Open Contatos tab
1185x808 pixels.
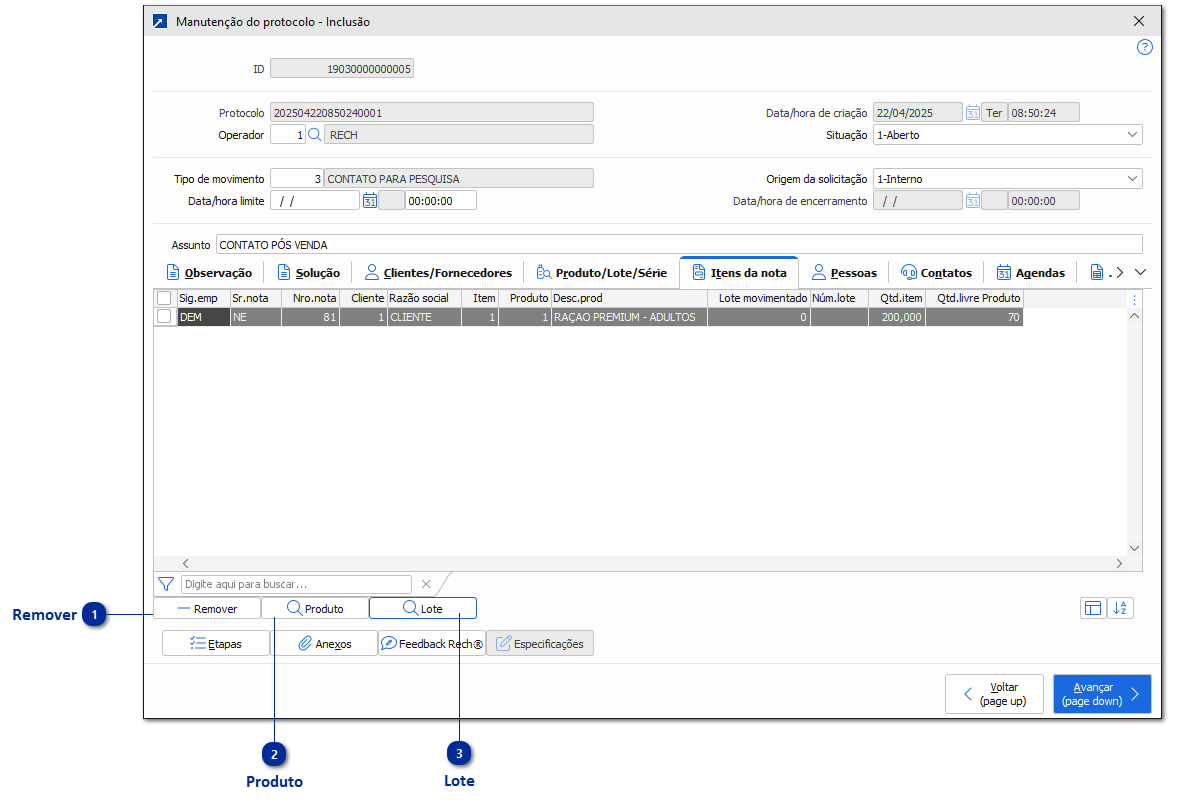click(936, 273)
